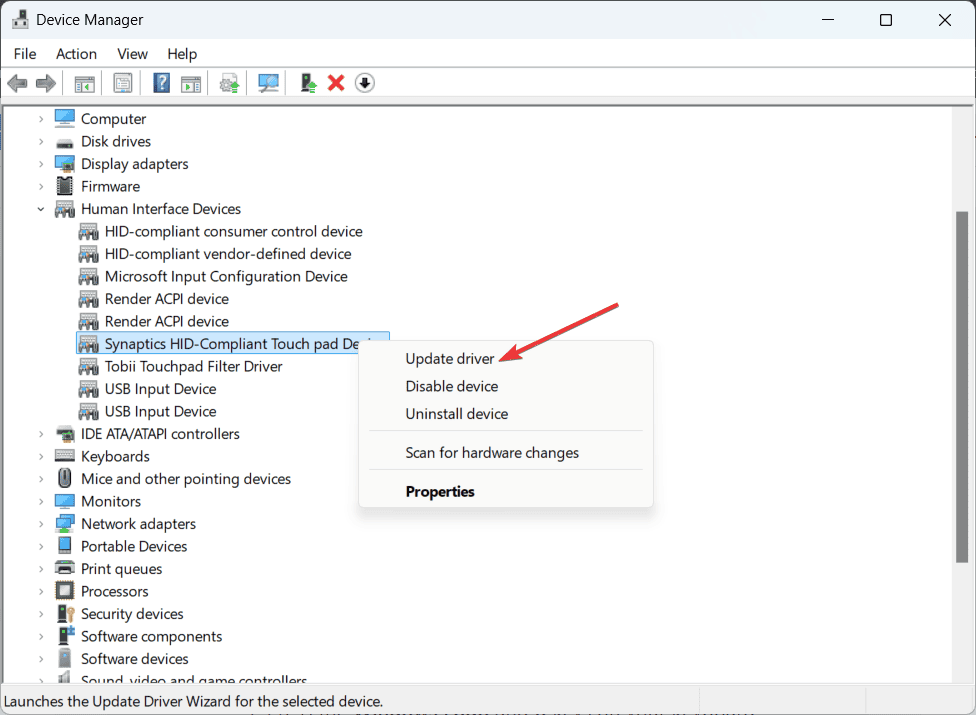Click the Help question mark toolbar icon
The width and height of the screenshot is (976, 715).
(x=161, y=83)
